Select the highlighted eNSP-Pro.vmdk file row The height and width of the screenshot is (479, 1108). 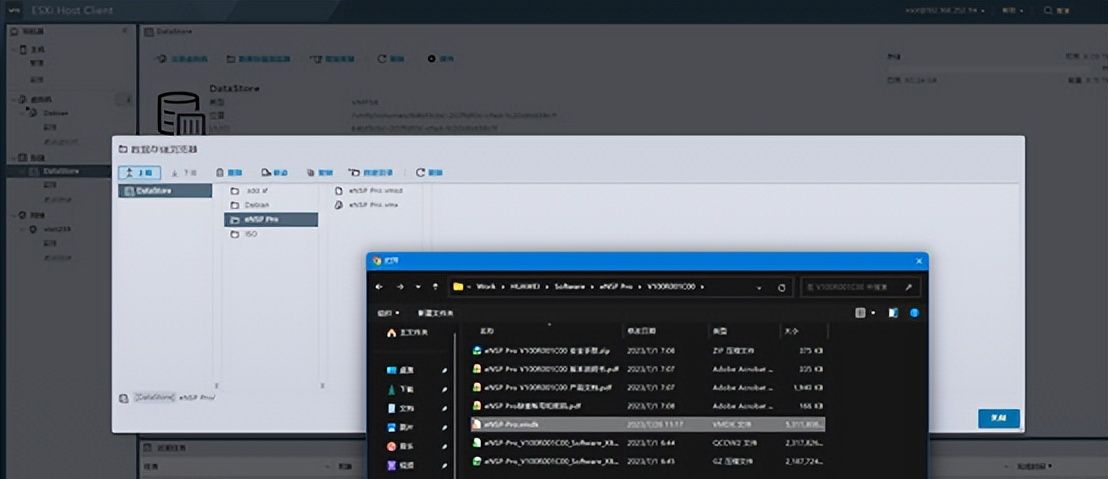click(648, 424)
